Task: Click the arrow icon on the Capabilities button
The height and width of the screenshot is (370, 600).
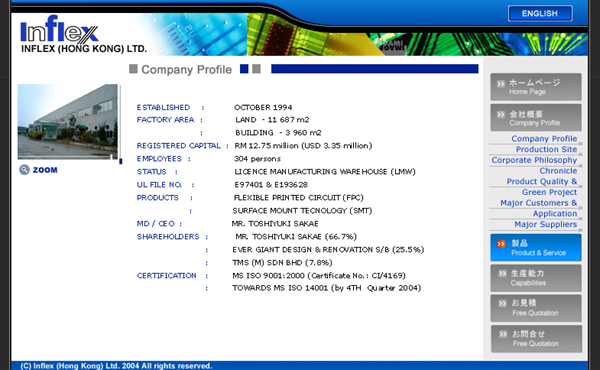Action: point(502,273)
